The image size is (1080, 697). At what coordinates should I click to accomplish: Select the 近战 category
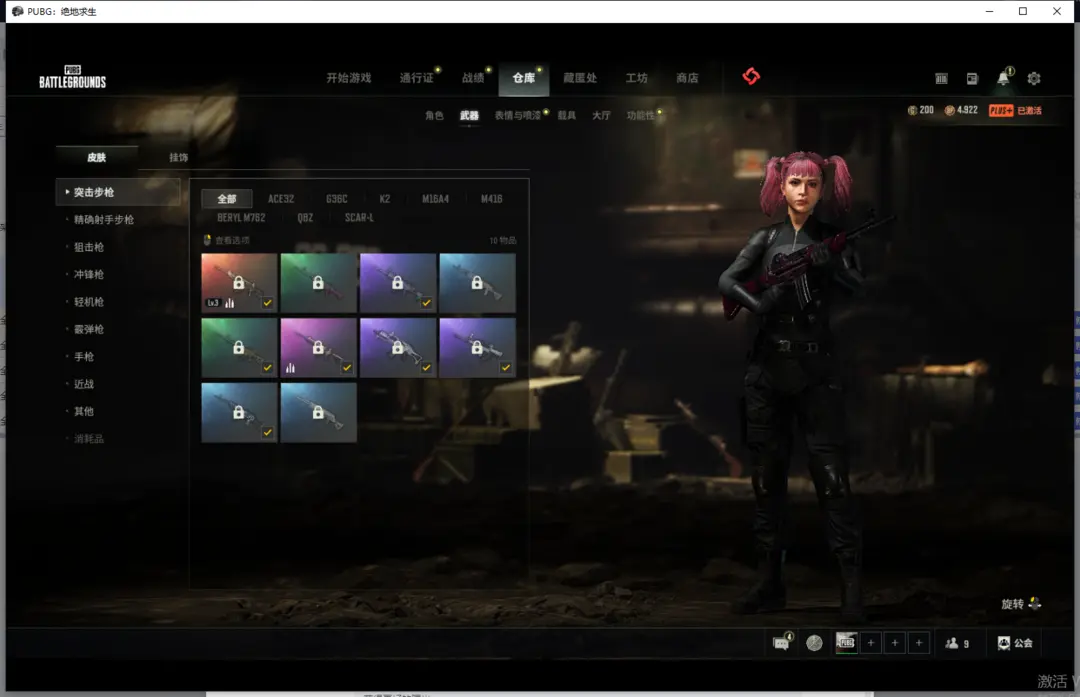(83, 384)
